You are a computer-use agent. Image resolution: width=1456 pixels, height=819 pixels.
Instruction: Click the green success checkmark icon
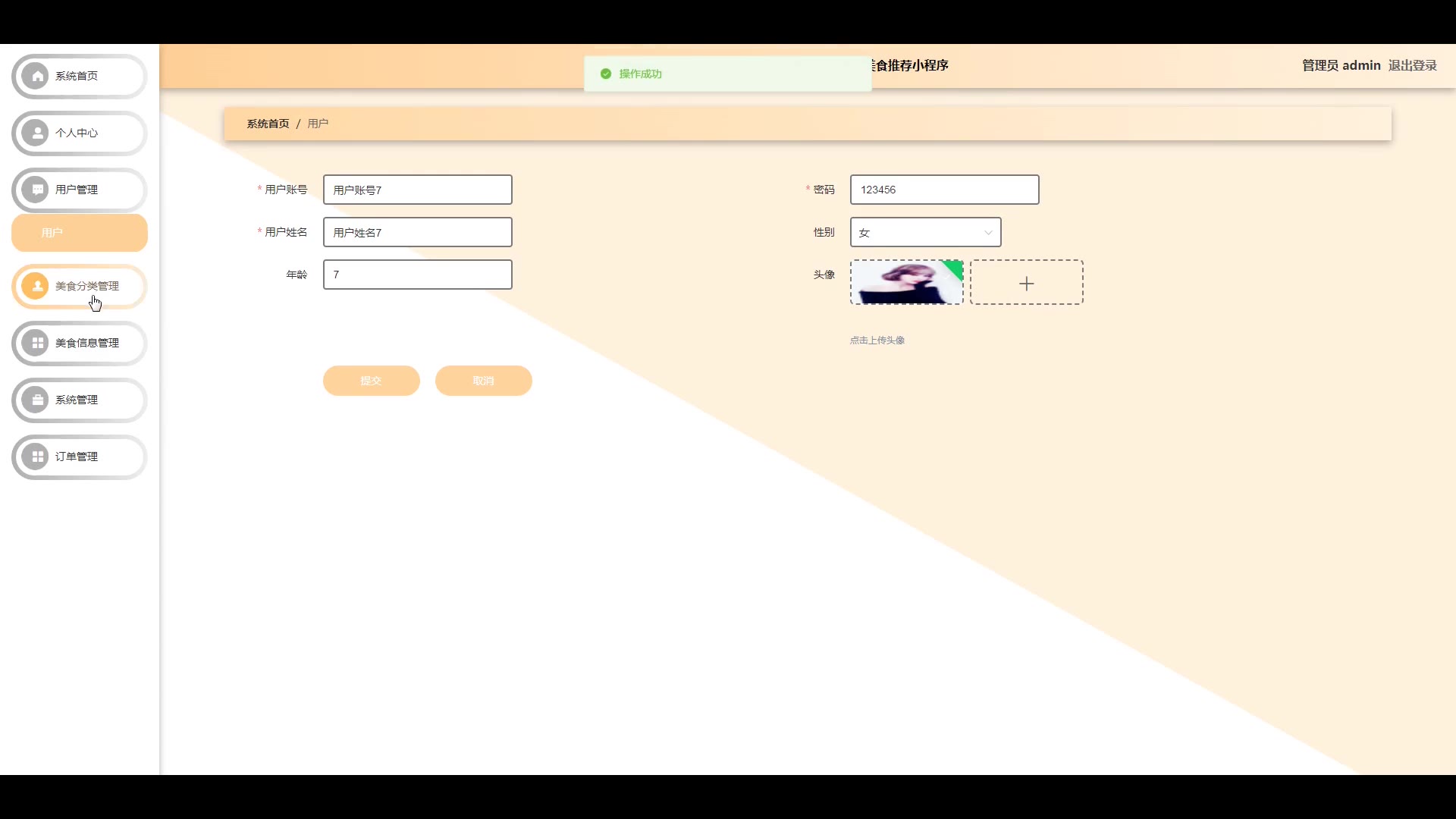(x=605, y=74)
